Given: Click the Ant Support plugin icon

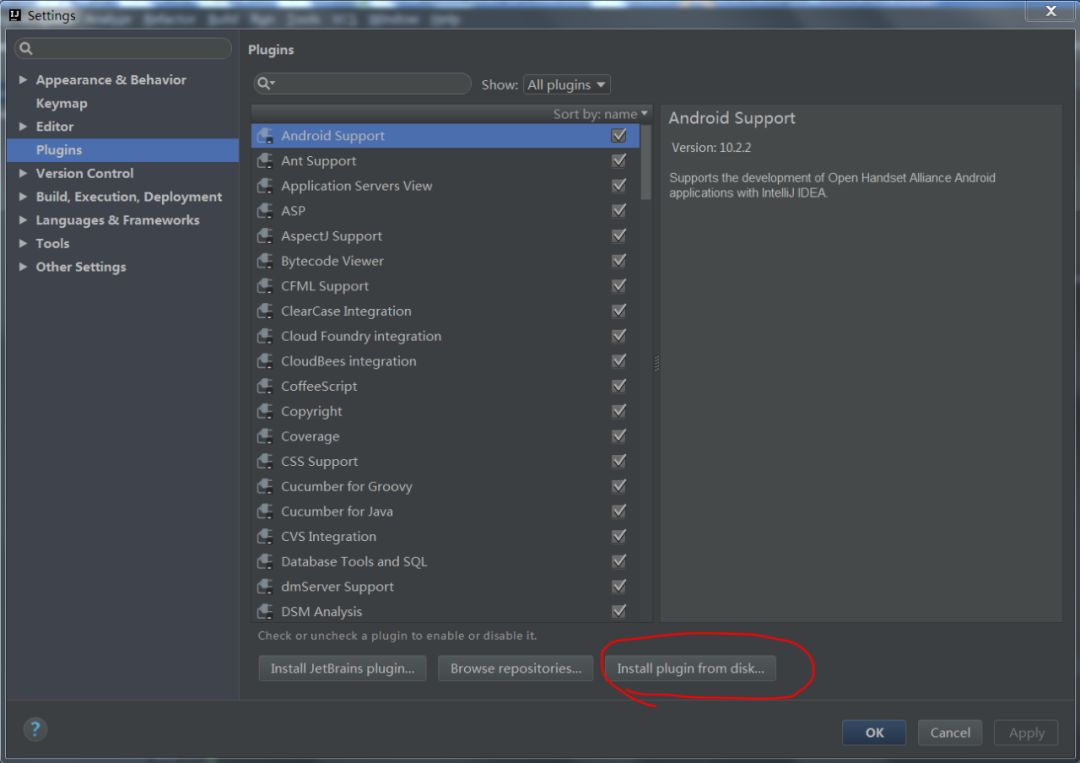Looking at the screenshot, I should pyautogui.click(x=264, y=160).
